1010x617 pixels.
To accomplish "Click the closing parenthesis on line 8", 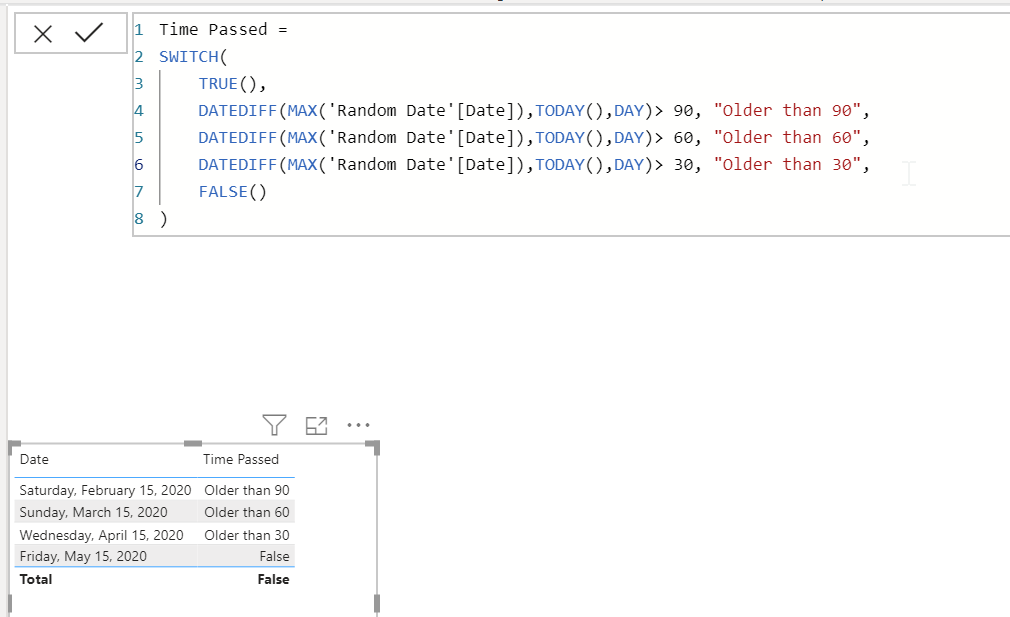I will pyautogui.click(x=164, y=219).
